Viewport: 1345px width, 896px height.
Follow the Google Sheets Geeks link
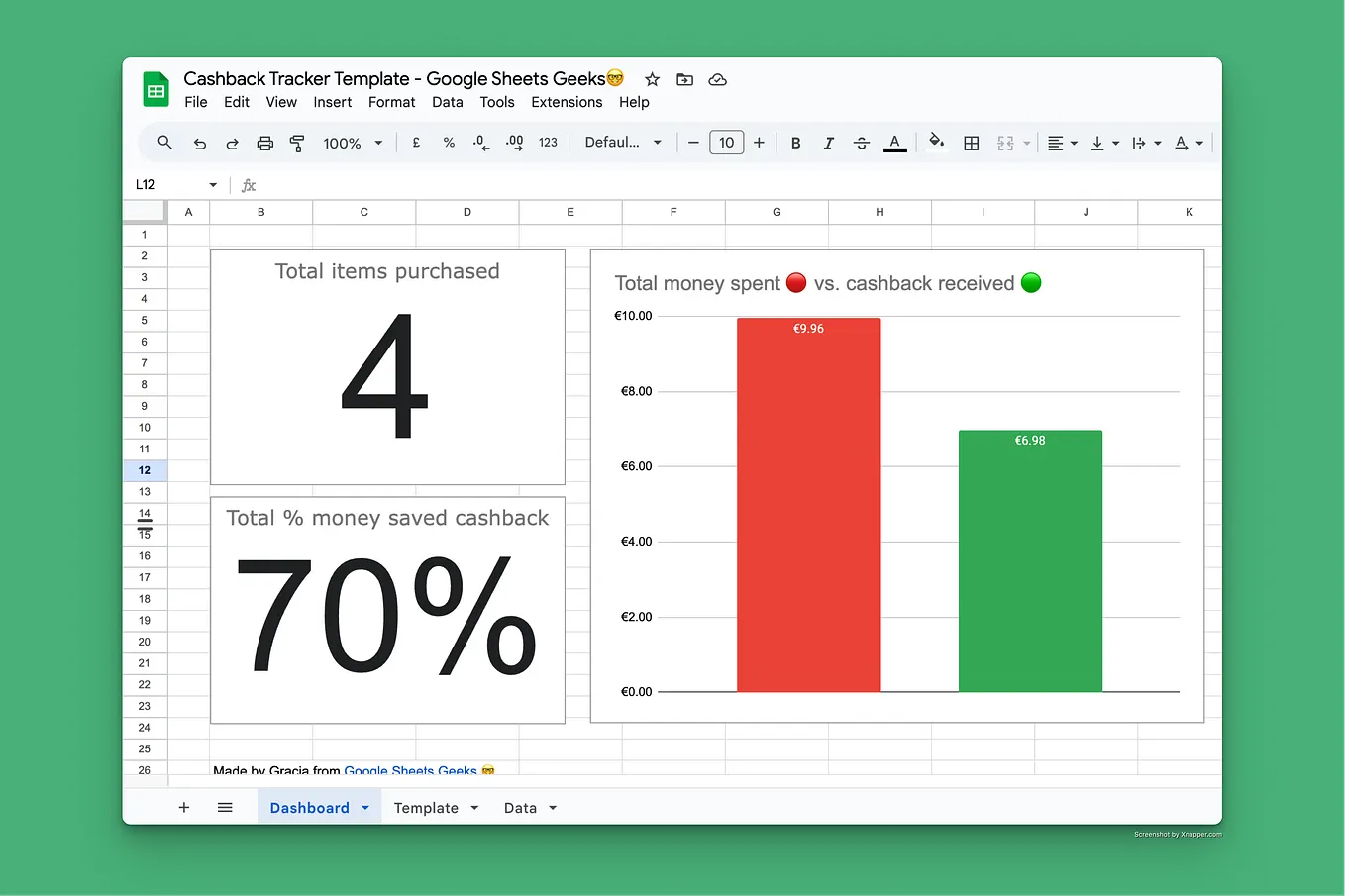coord(409,771)
